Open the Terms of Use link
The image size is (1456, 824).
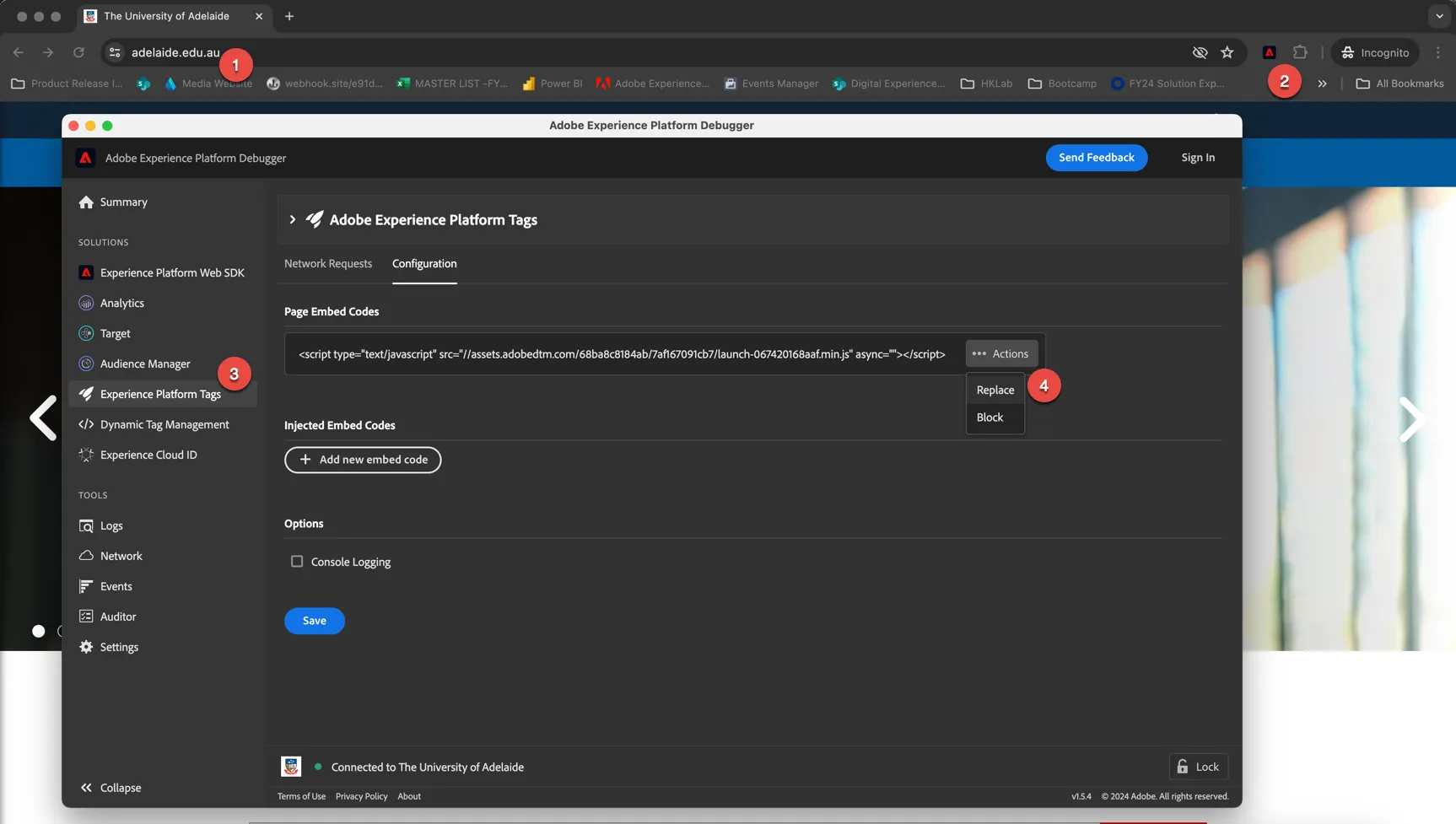click(x=301, y=796)
